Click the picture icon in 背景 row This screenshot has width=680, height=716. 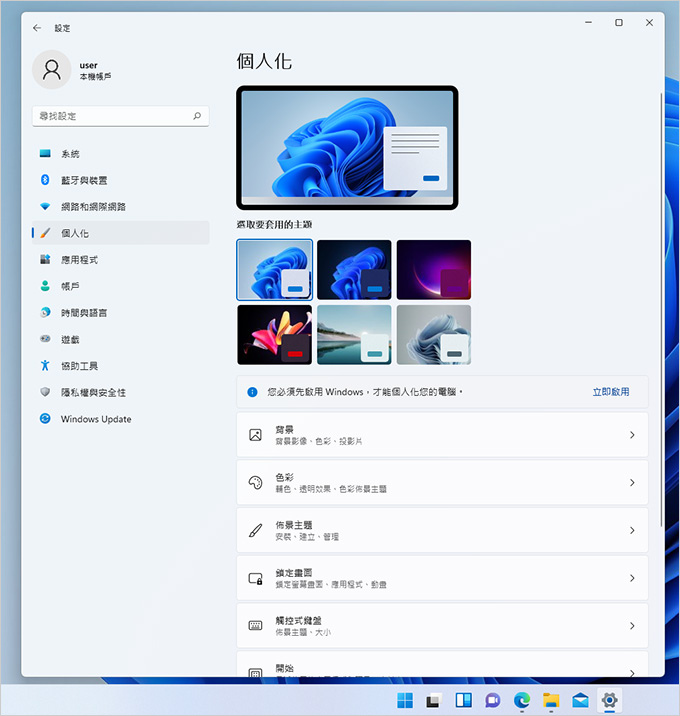(255, 435)
